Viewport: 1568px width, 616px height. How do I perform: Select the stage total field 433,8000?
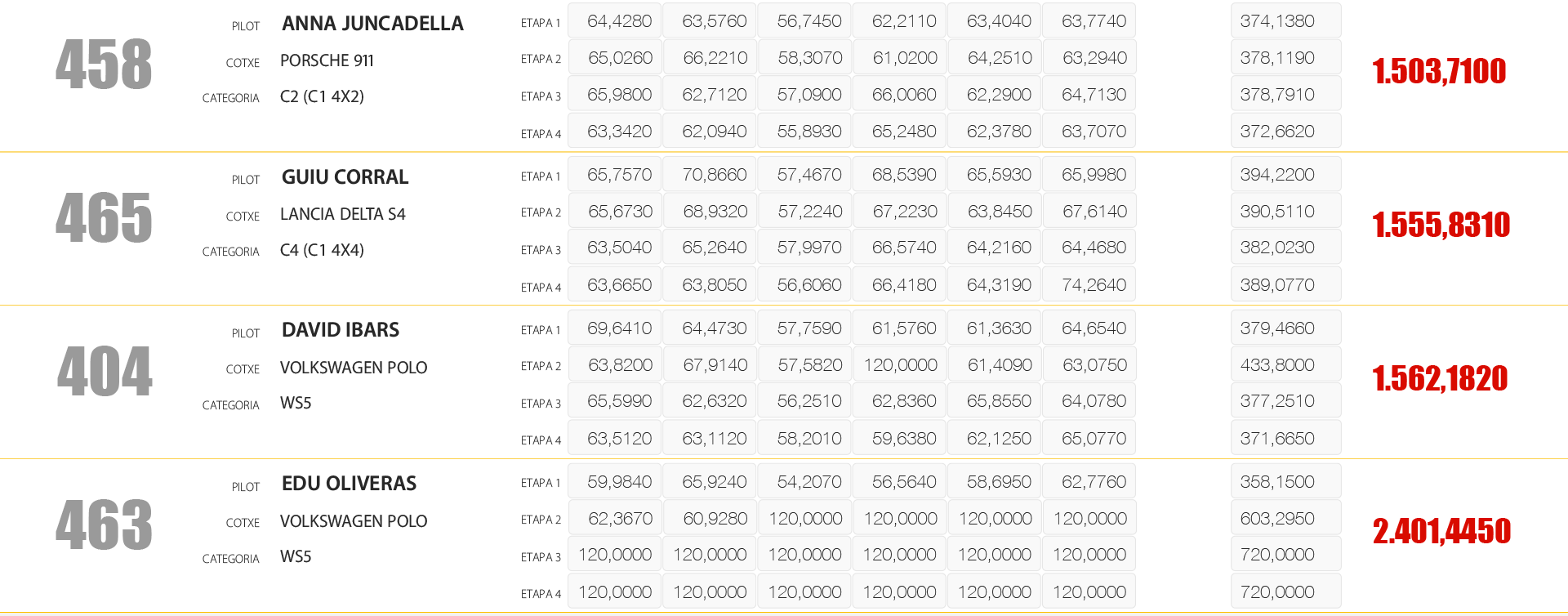(1285, 365)
